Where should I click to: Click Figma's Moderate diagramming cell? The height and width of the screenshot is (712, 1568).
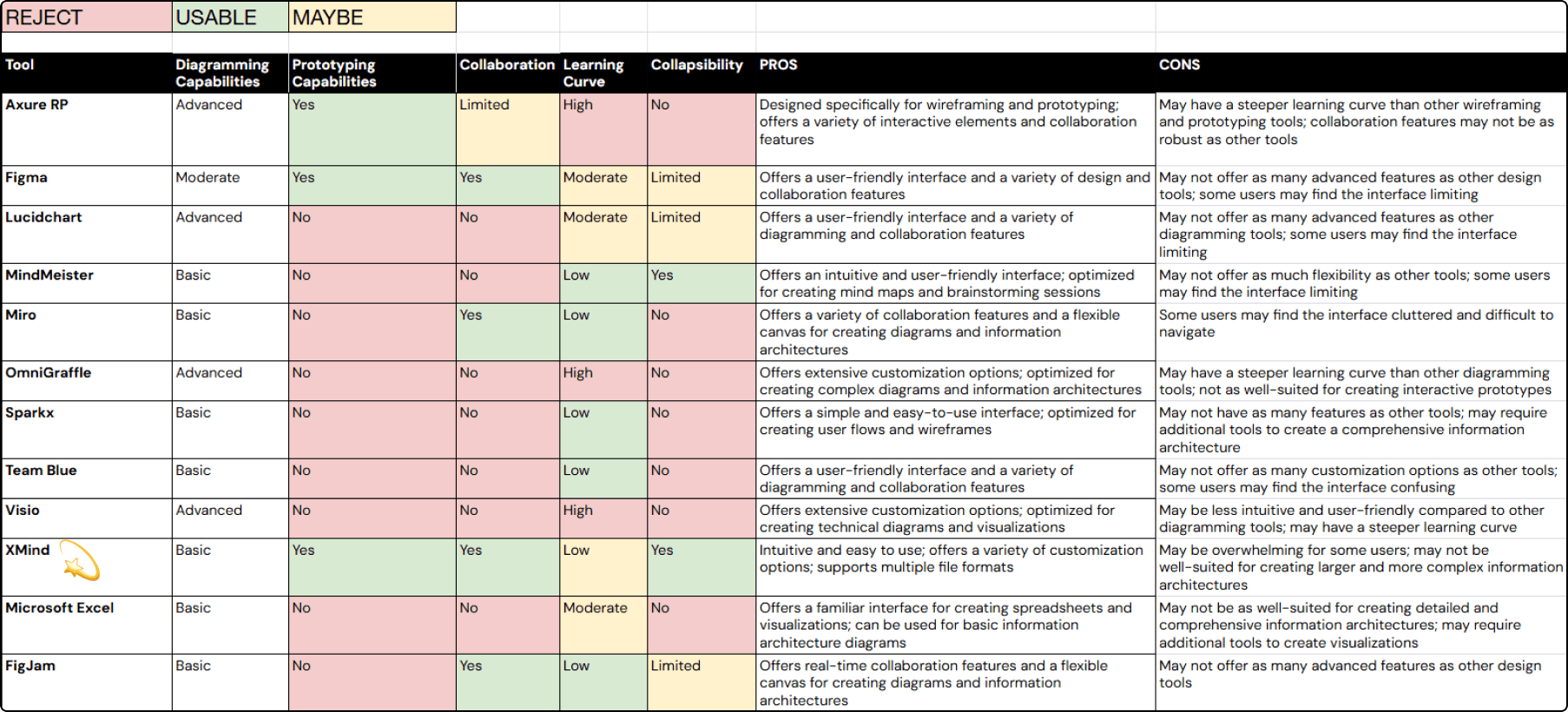(230, 186)
